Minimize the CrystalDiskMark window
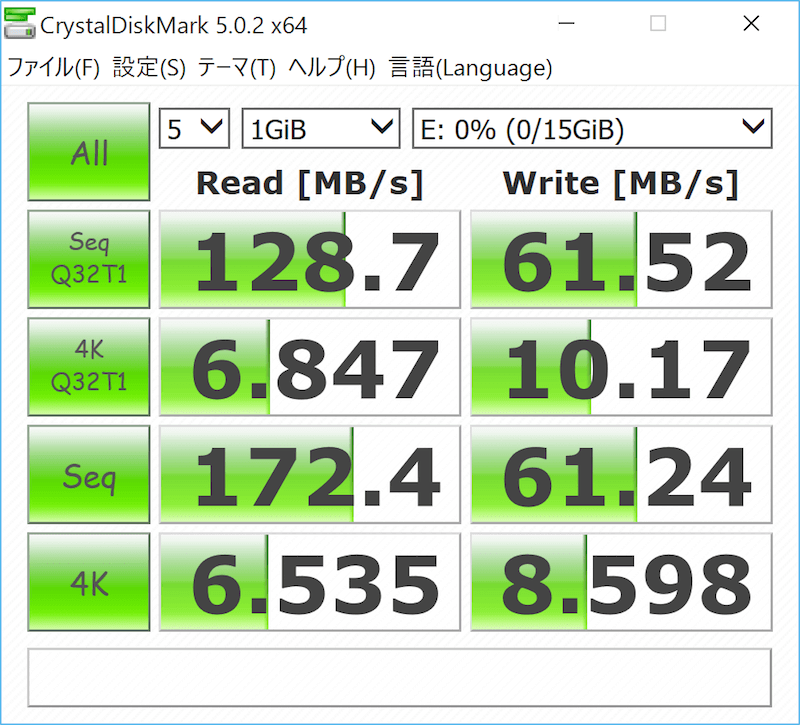 566,23
